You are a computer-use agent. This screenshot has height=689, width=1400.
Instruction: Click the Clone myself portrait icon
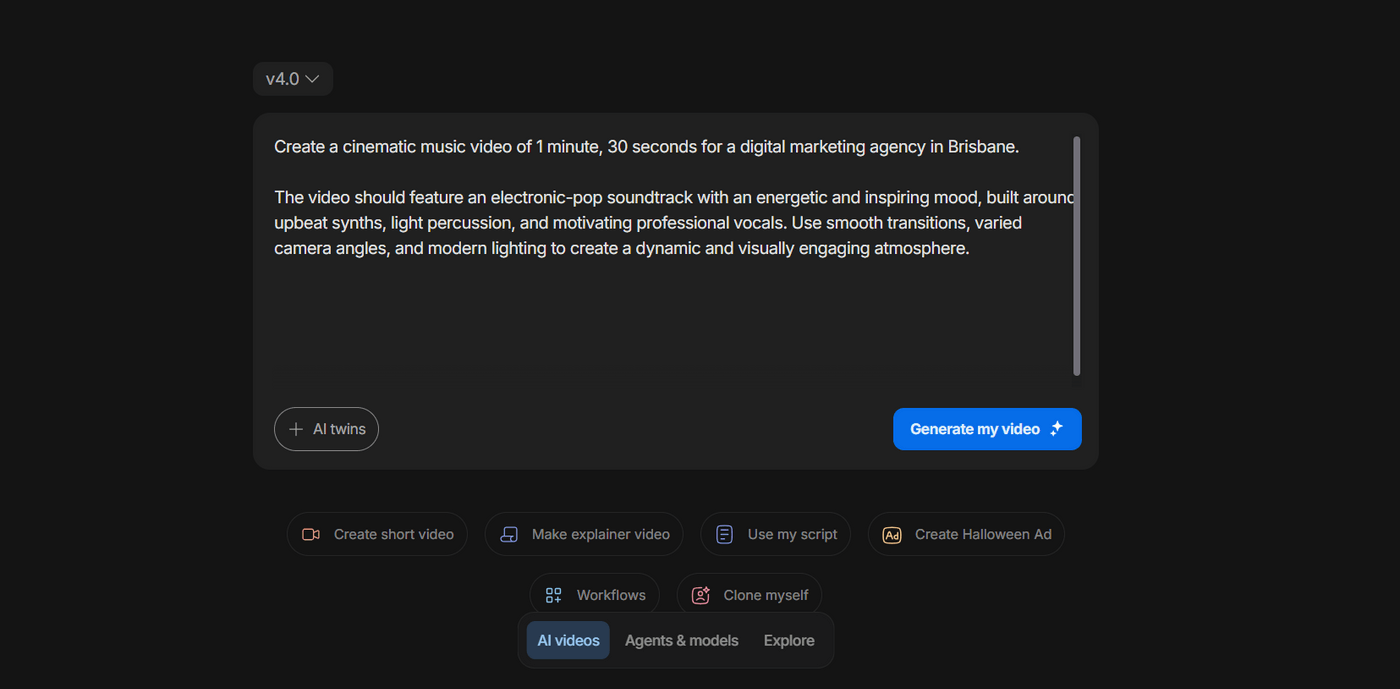701,596
